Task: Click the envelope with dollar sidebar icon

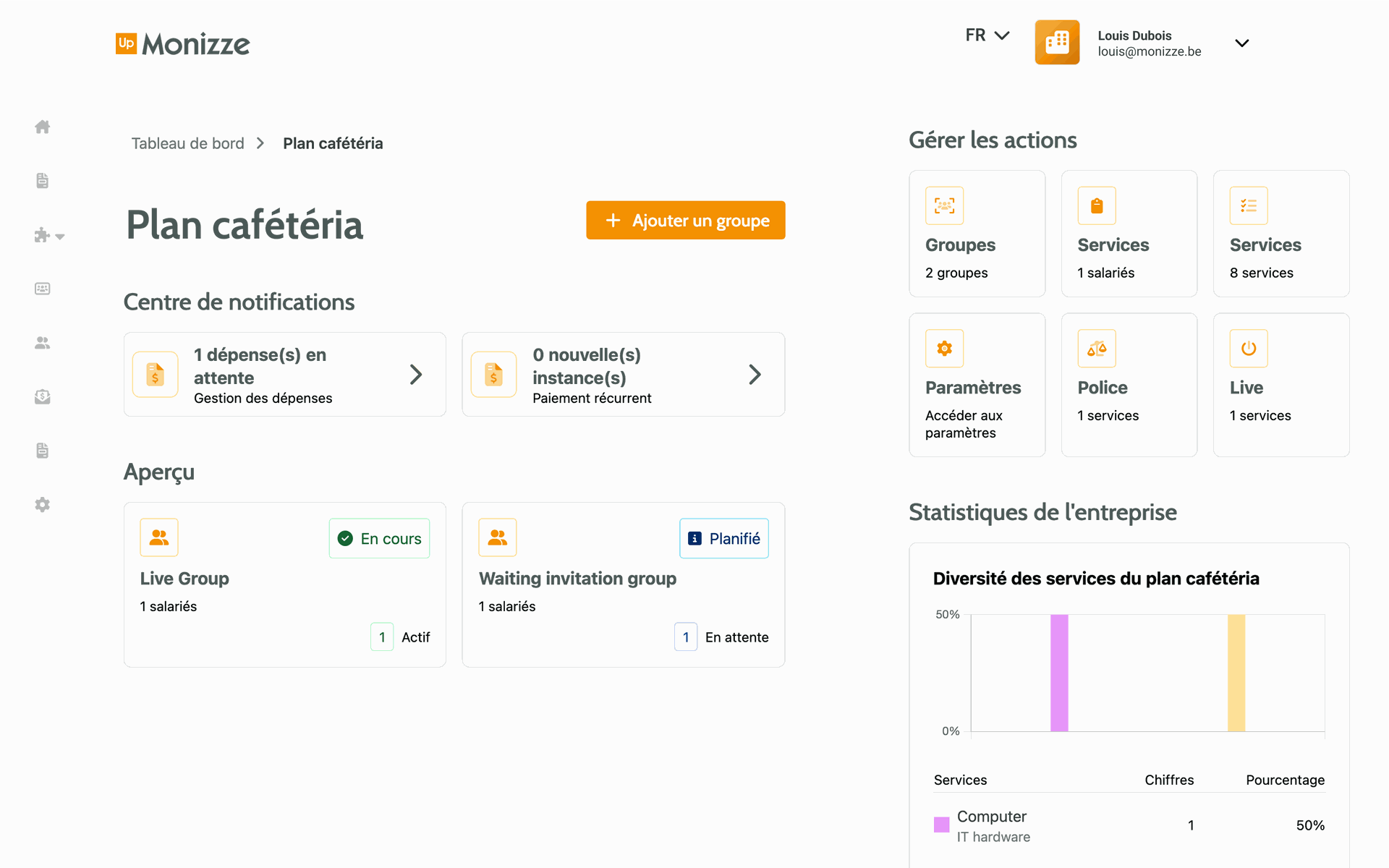Action: [x=42, y=396]
